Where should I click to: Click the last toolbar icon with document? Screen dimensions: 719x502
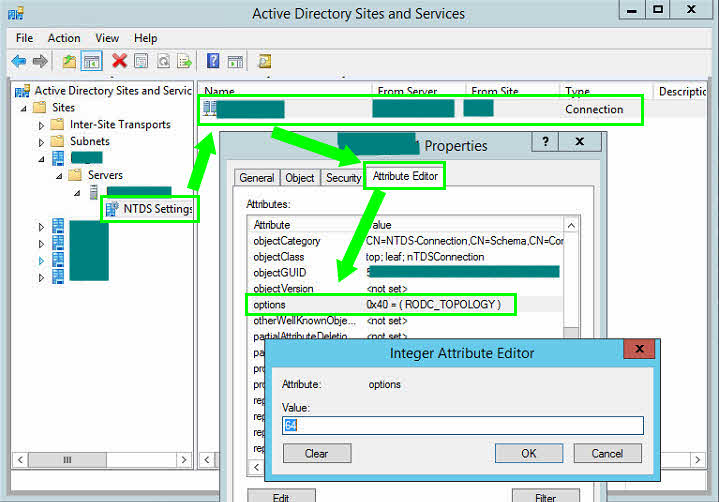click(x=264, y=61)
